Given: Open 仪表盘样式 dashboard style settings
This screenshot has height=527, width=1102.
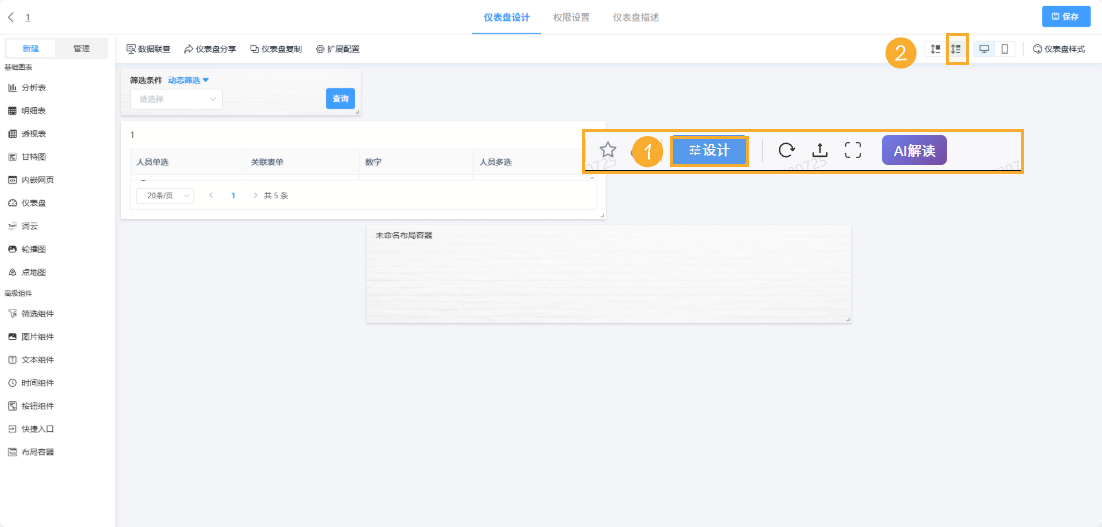Looking at the screenshot, I should [1058, 49].
